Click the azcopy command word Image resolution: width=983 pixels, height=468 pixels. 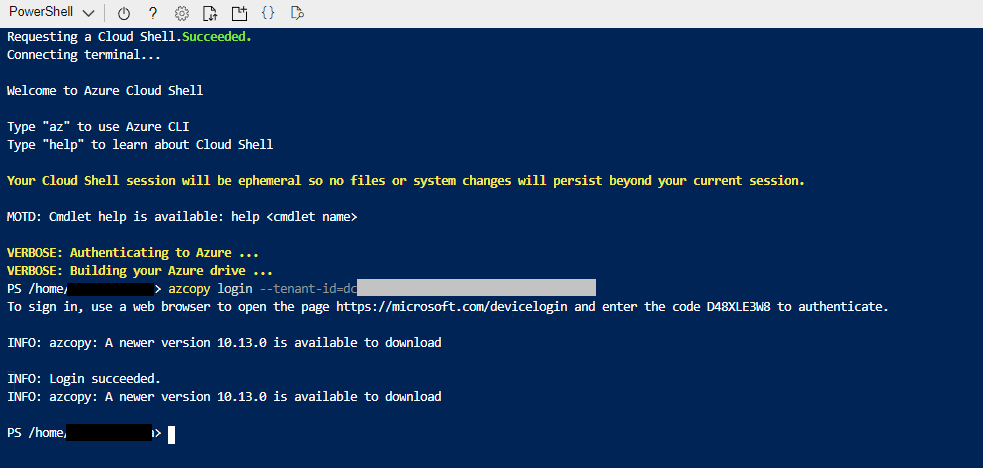(189, 289)
